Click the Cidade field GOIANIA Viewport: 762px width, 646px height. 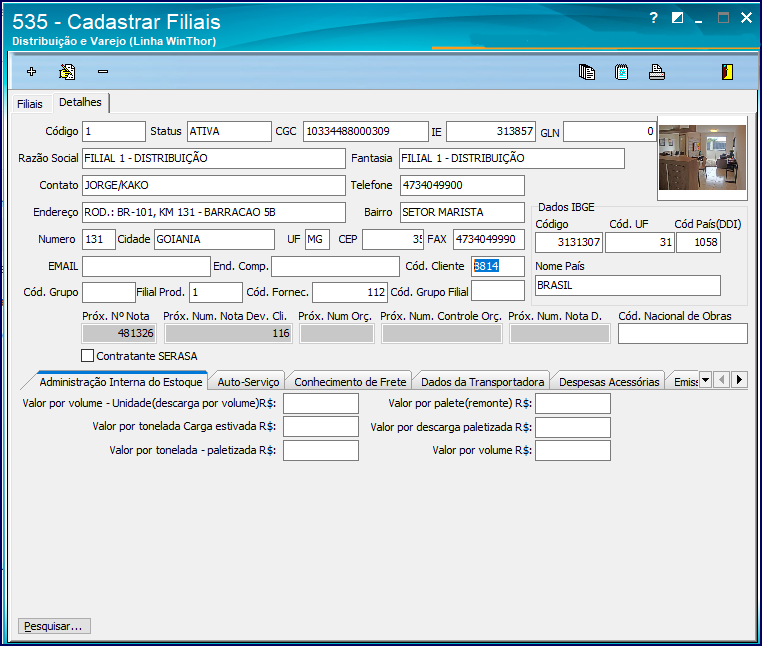(x=214, y=239)
